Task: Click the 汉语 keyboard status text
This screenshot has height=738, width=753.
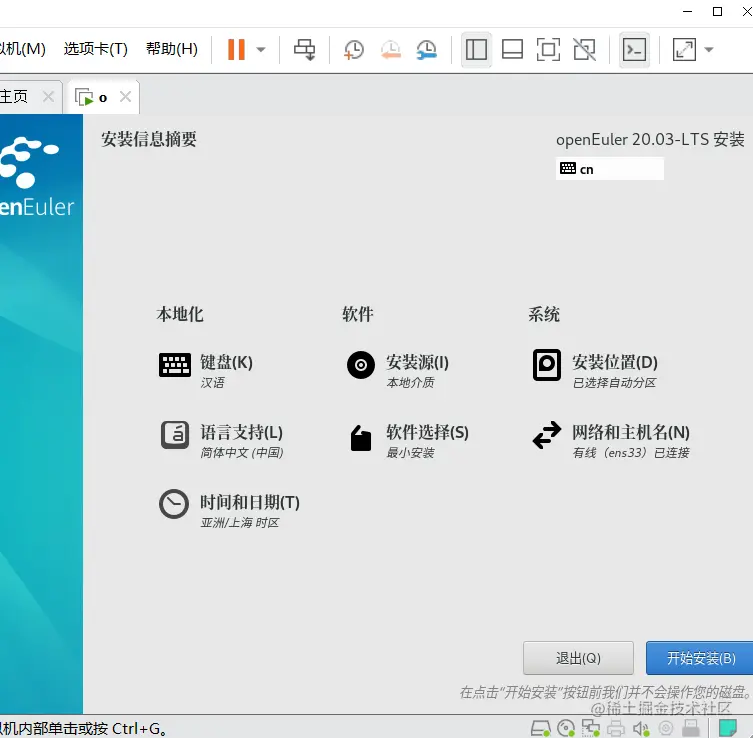Action: click(212, 383)
